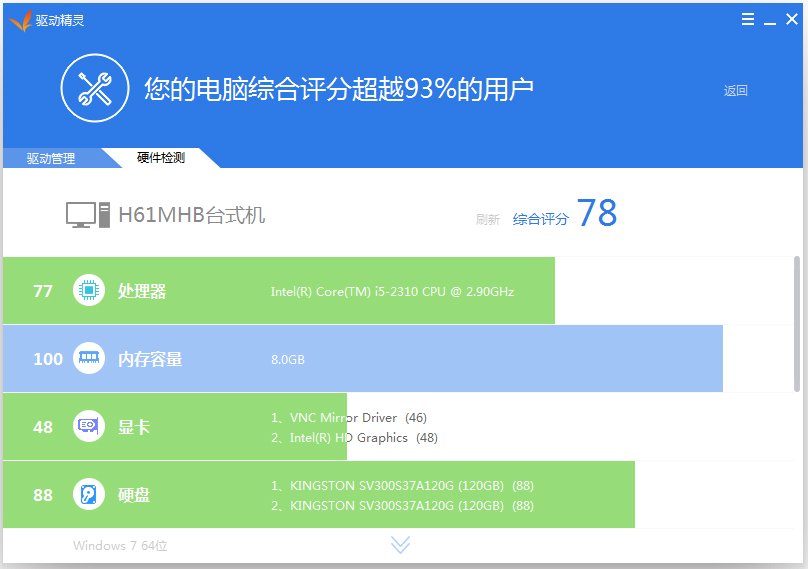
Task: Click 刷新 to refresh the score
Action: pos(487,220)
